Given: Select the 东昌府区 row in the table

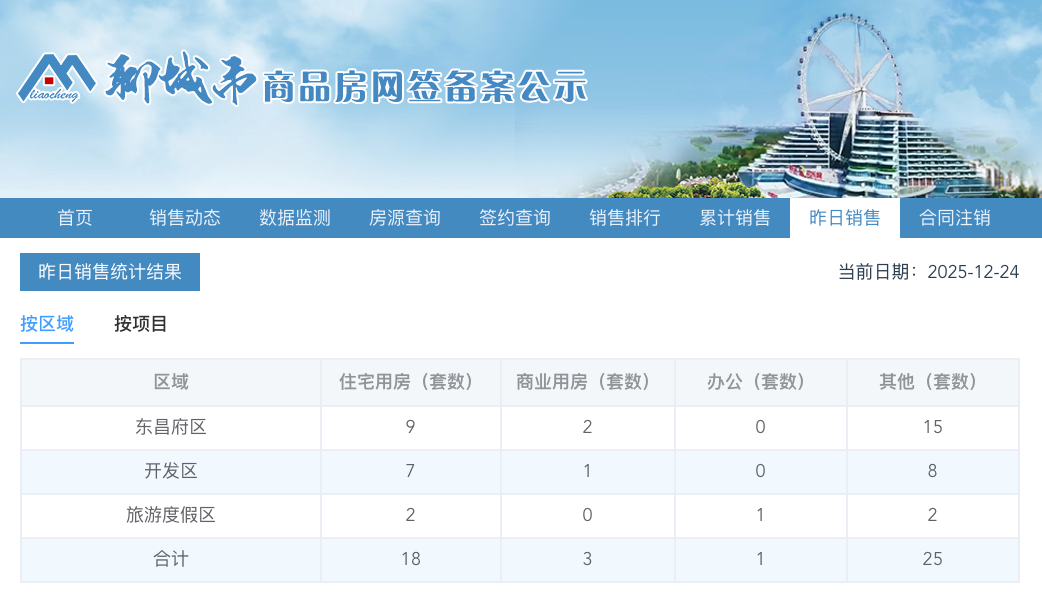Looking at the screenshot, I should coord(170,427).
